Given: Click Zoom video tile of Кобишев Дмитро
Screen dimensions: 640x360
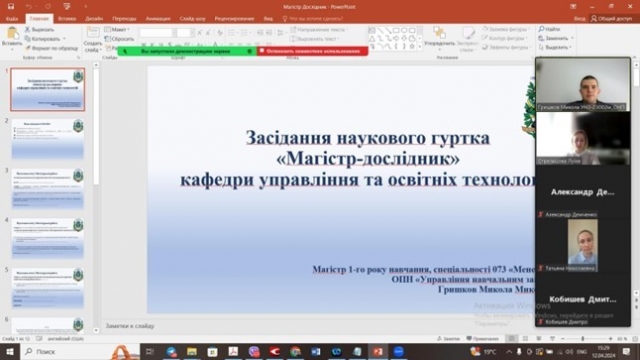Looking at the screenshot, I should pos(583,300).
